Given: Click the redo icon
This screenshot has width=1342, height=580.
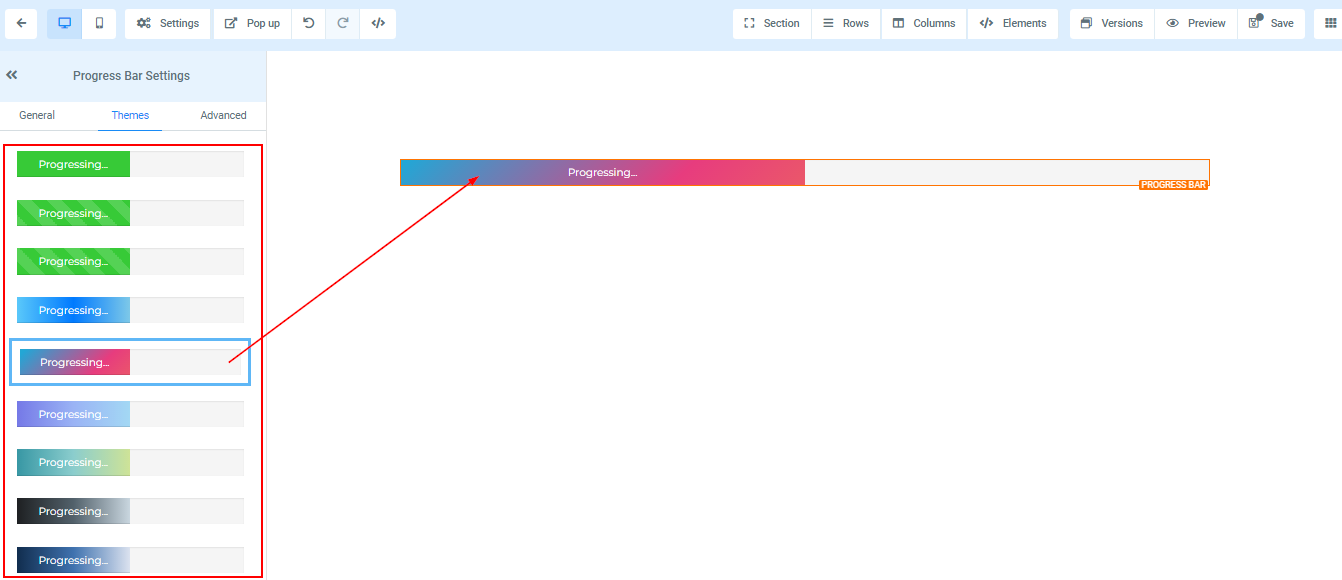Looking at the screenshot, I should pyautogui.click(x=343, y=23).
